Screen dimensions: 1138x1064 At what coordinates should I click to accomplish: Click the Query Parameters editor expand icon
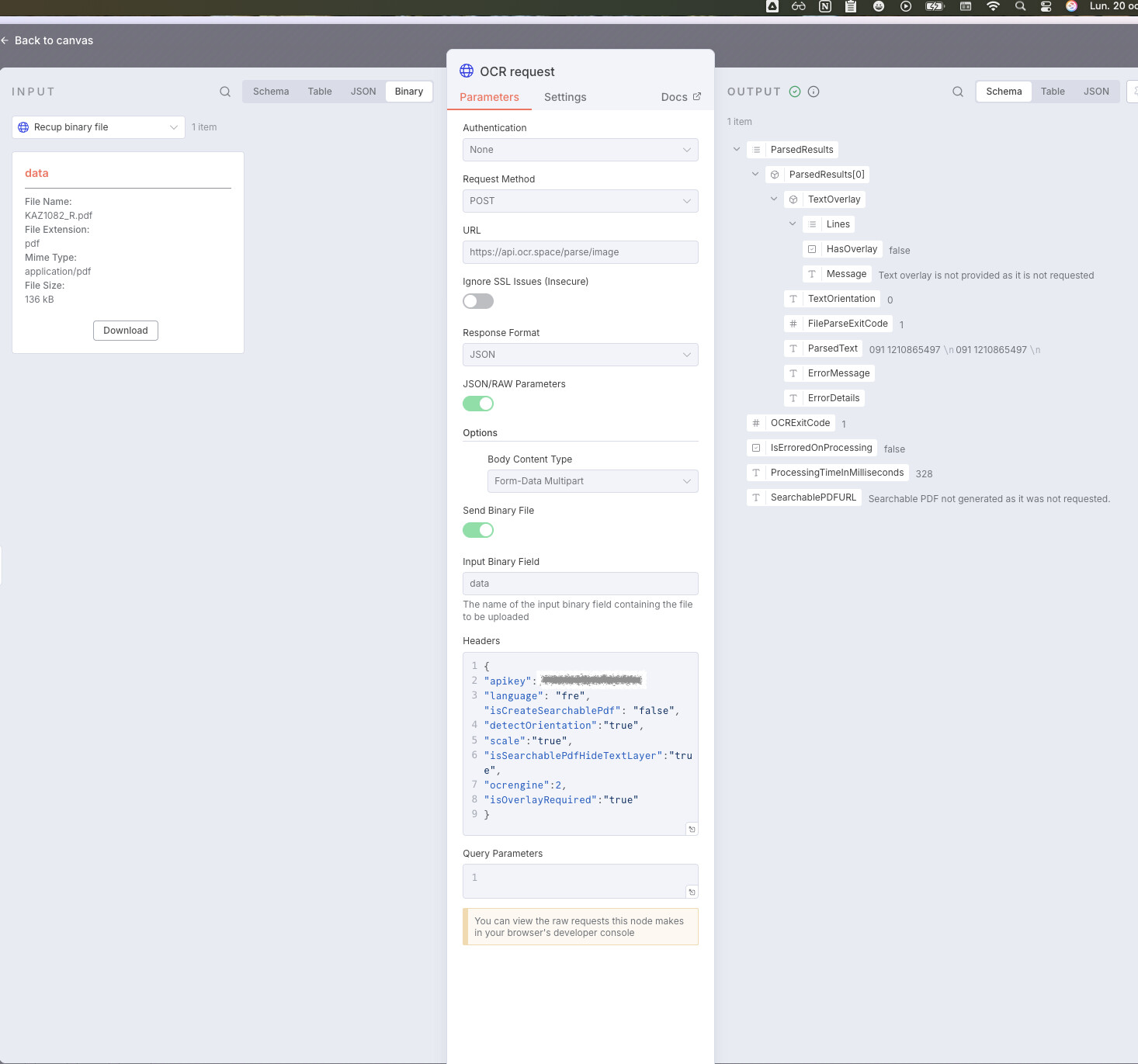[x=692, y=892]
